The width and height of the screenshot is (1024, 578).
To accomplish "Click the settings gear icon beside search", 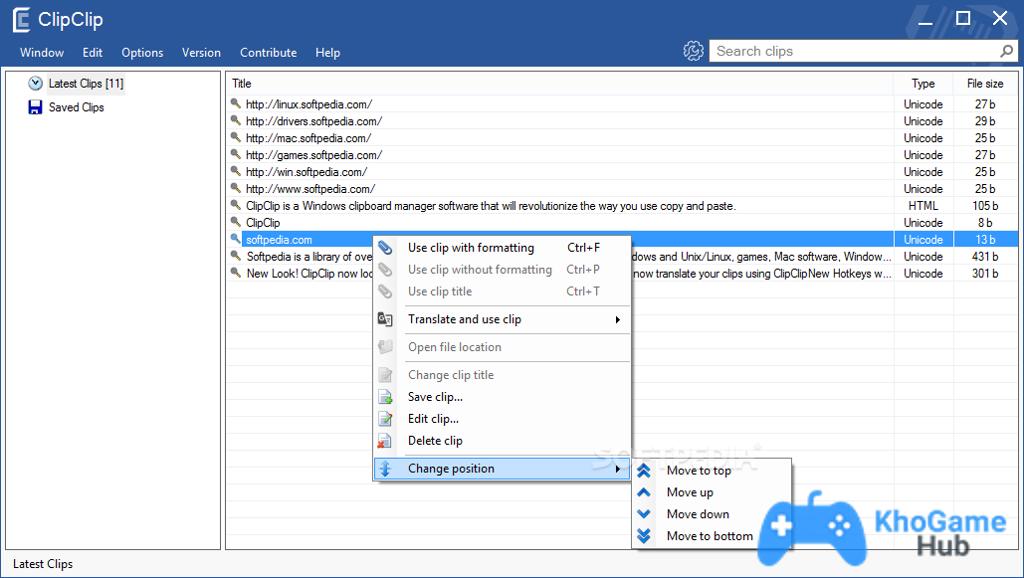I will coord(694,51).
